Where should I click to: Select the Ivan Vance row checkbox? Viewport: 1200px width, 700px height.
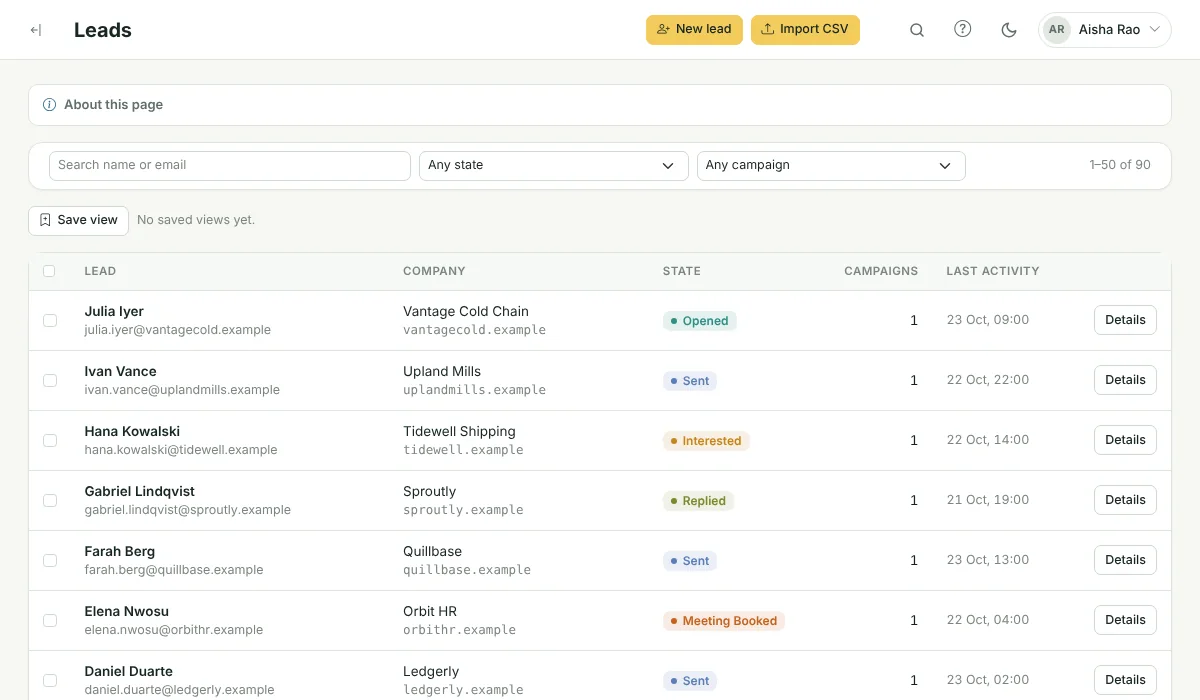coord(49,380)
